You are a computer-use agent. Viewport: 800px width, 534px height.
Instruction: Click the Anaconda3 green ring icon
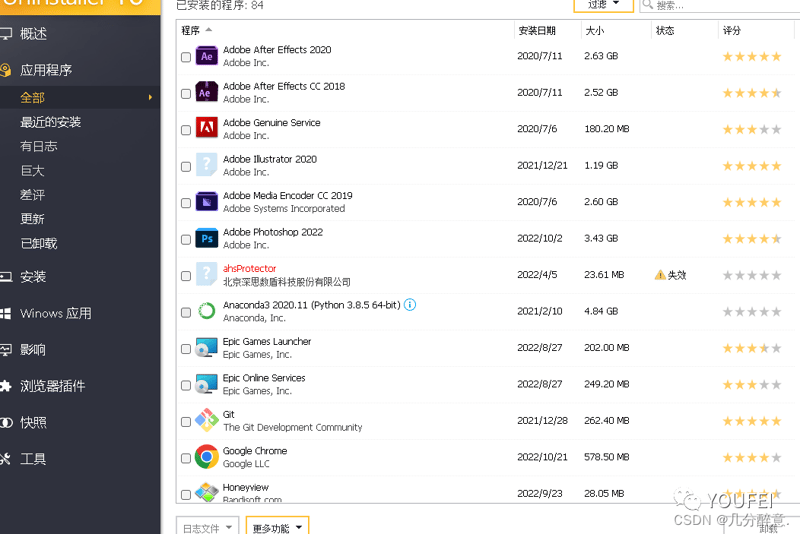(x=207, y=311)
